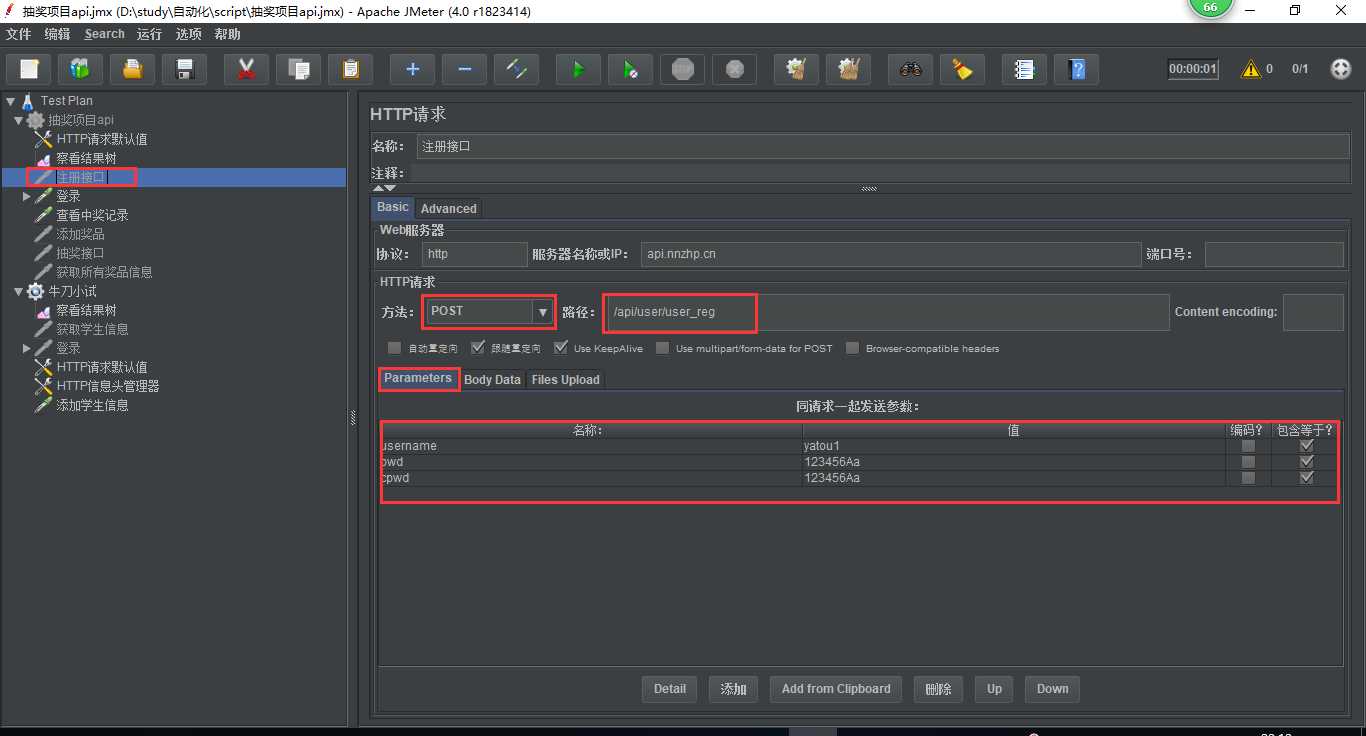Toggle 编码 checkbox for pwd row
1366x736 pixels.
(x=1248, y=462)
